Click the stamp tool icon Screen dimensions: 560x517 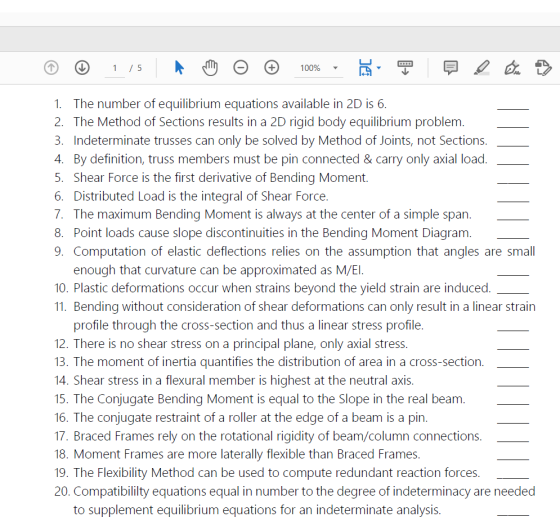[x=543, y=67]
